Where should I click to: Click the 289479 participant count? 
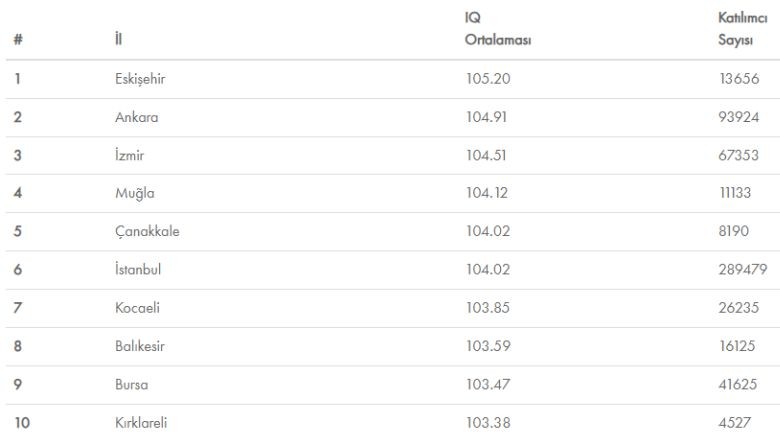pyautogui.click(x=743, y=269)
